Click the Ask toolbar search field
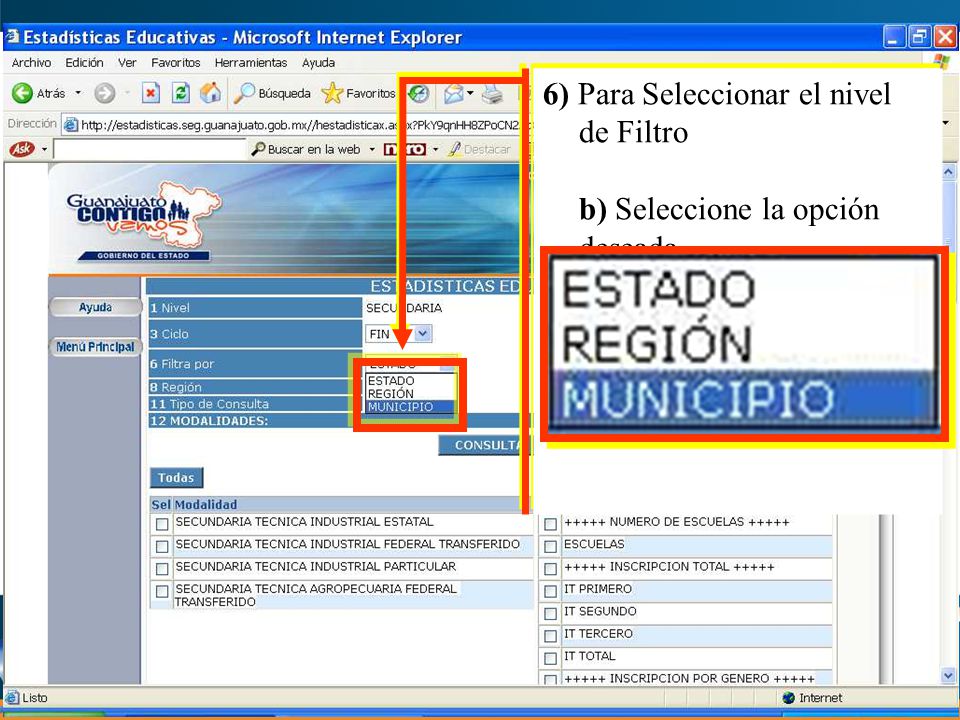Image resolution: width=960 pixels, height=720 pixels. click(149, 149)
